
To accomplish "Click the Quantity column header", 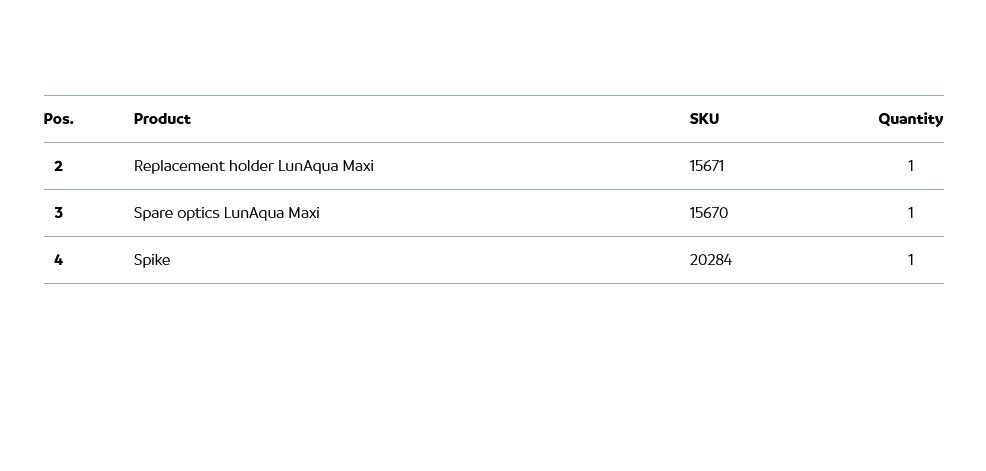I will 910,119.
